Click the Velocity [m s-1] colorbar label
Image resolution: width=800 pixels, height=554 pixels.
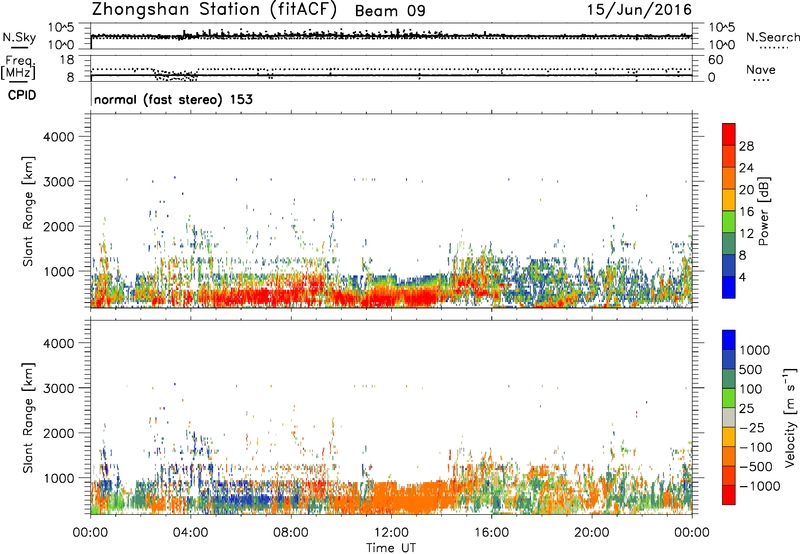790,417
